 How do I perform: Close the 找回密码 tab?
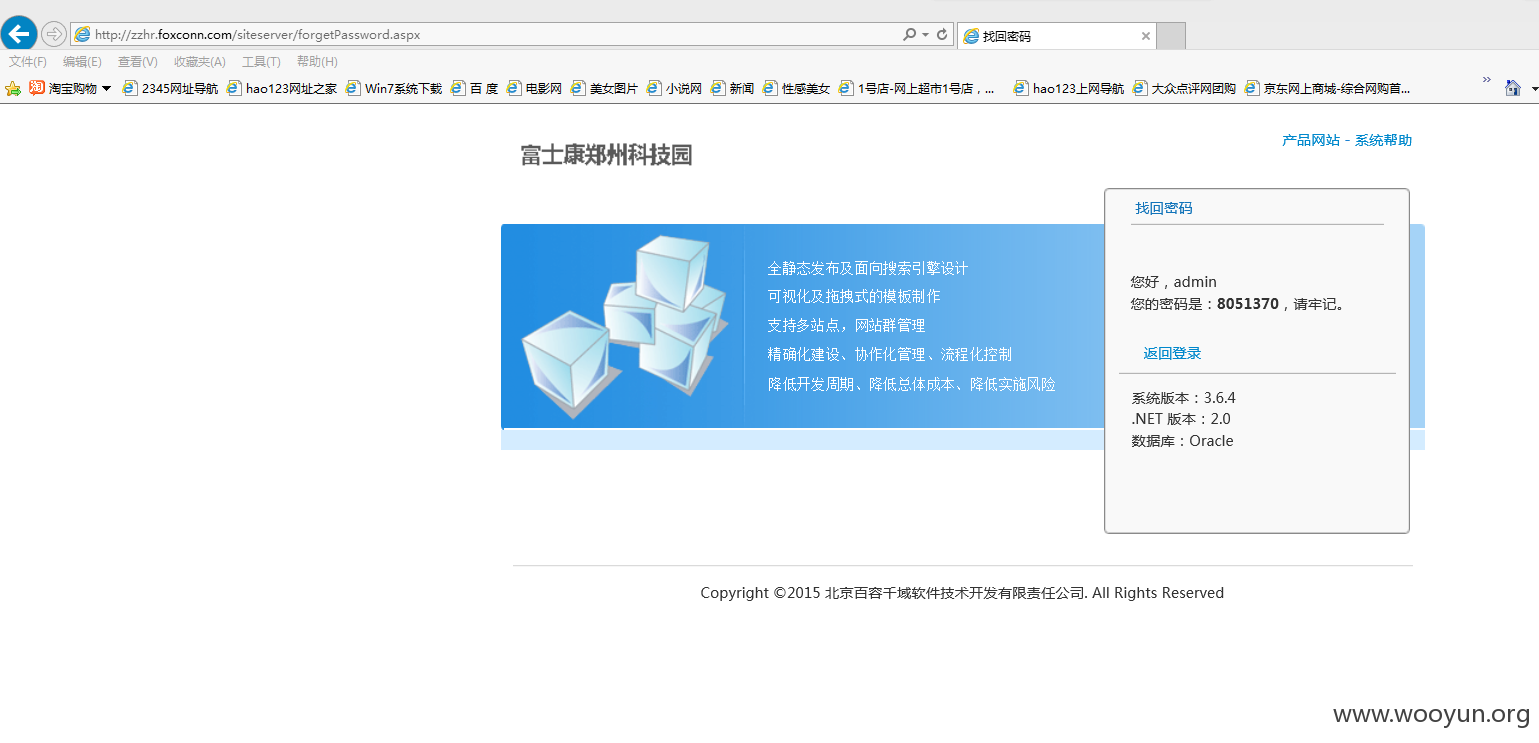pos(1146,36)
